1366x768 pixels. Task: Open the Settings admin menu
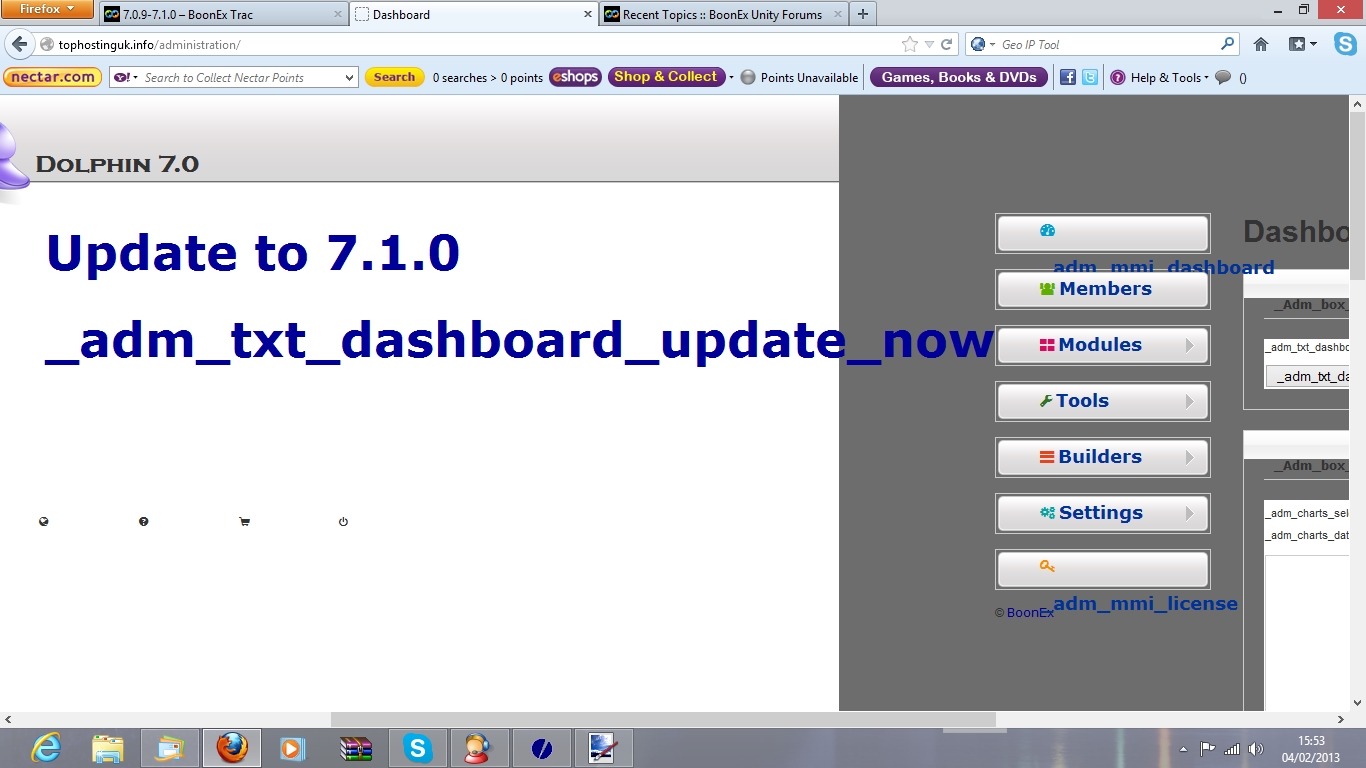coord(1102,513)
